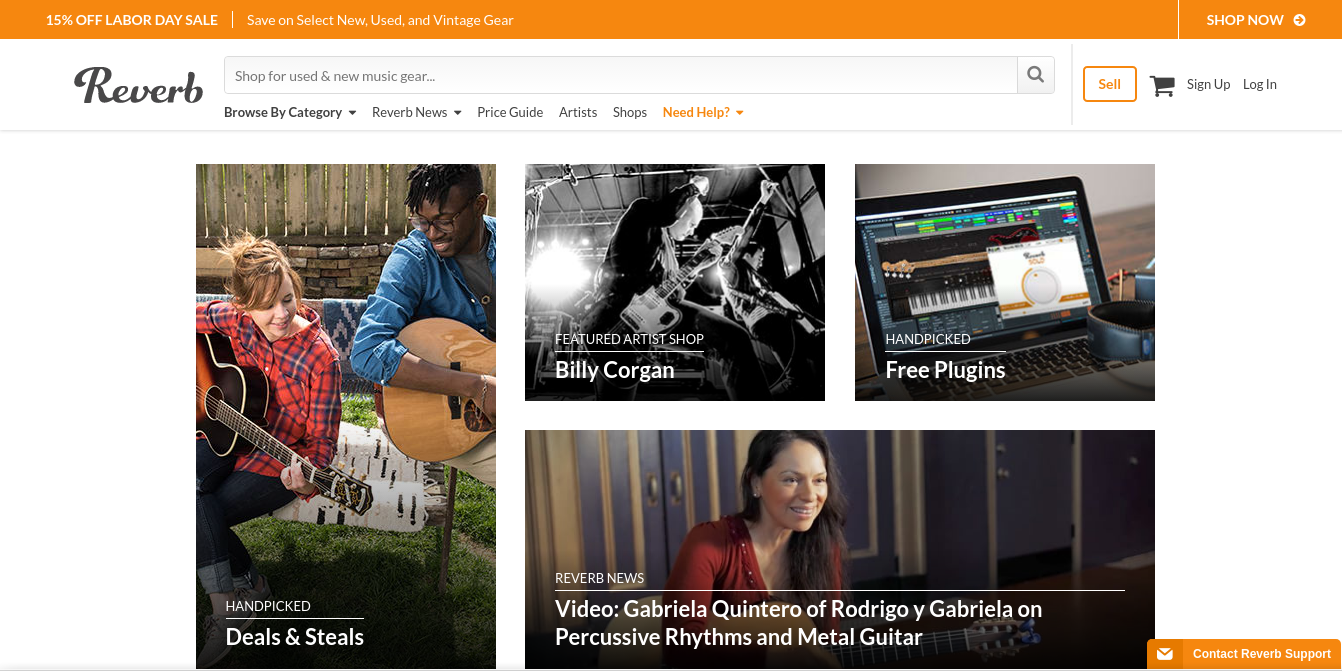The image size is (1342, 671).
Task: Open the Need Help? dropdown
Action: click(x=703, y=112)
